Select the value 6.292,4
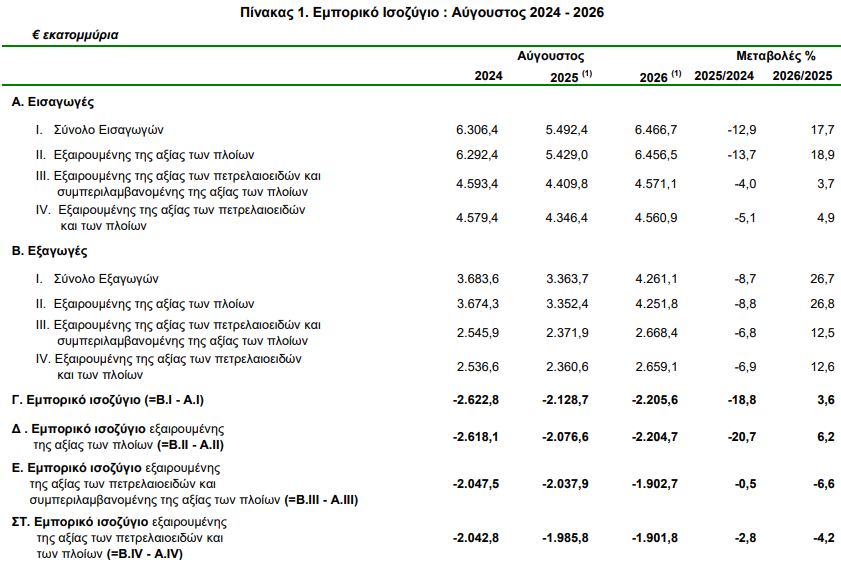The width and height of the screenshot is (841, 562). tap(477, 155)
